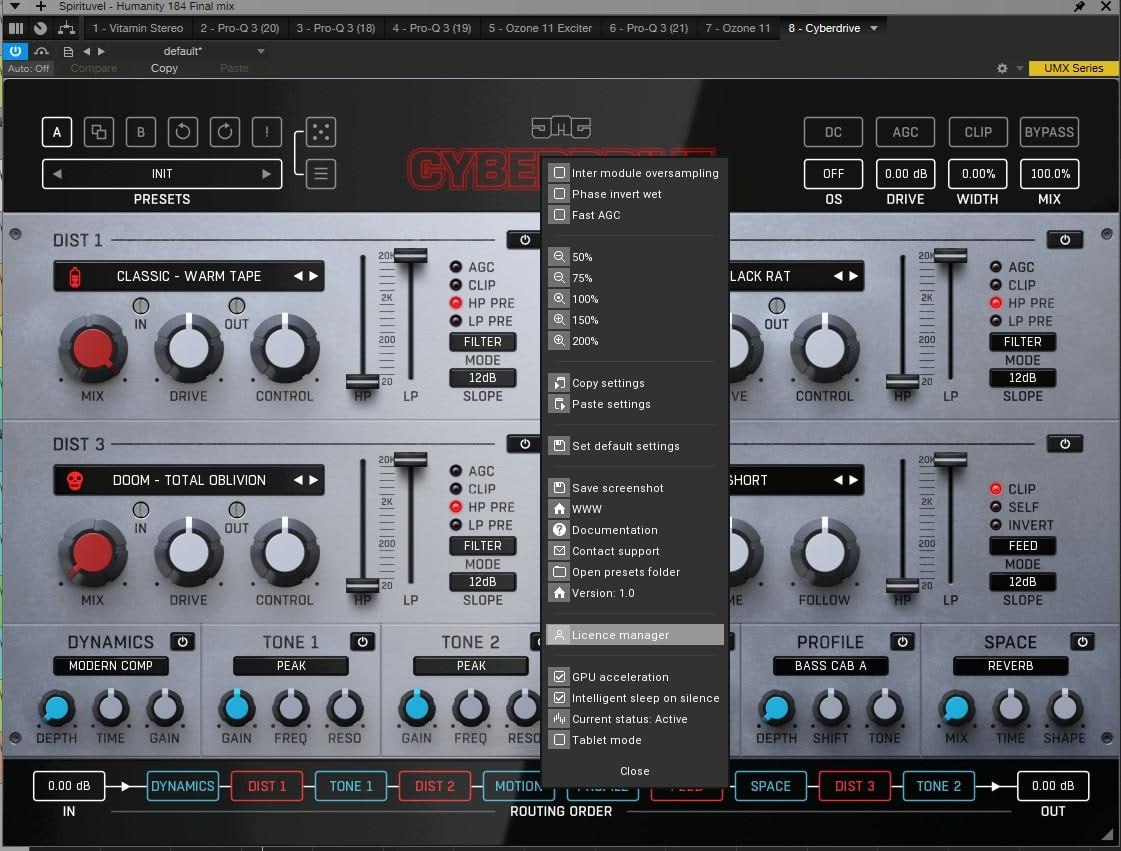Image resolution: width=1121 pixels, height=851 pixels.
Task: Click the skull icon beside Doom Total Oblivion
Action: (x=74, y=481)
